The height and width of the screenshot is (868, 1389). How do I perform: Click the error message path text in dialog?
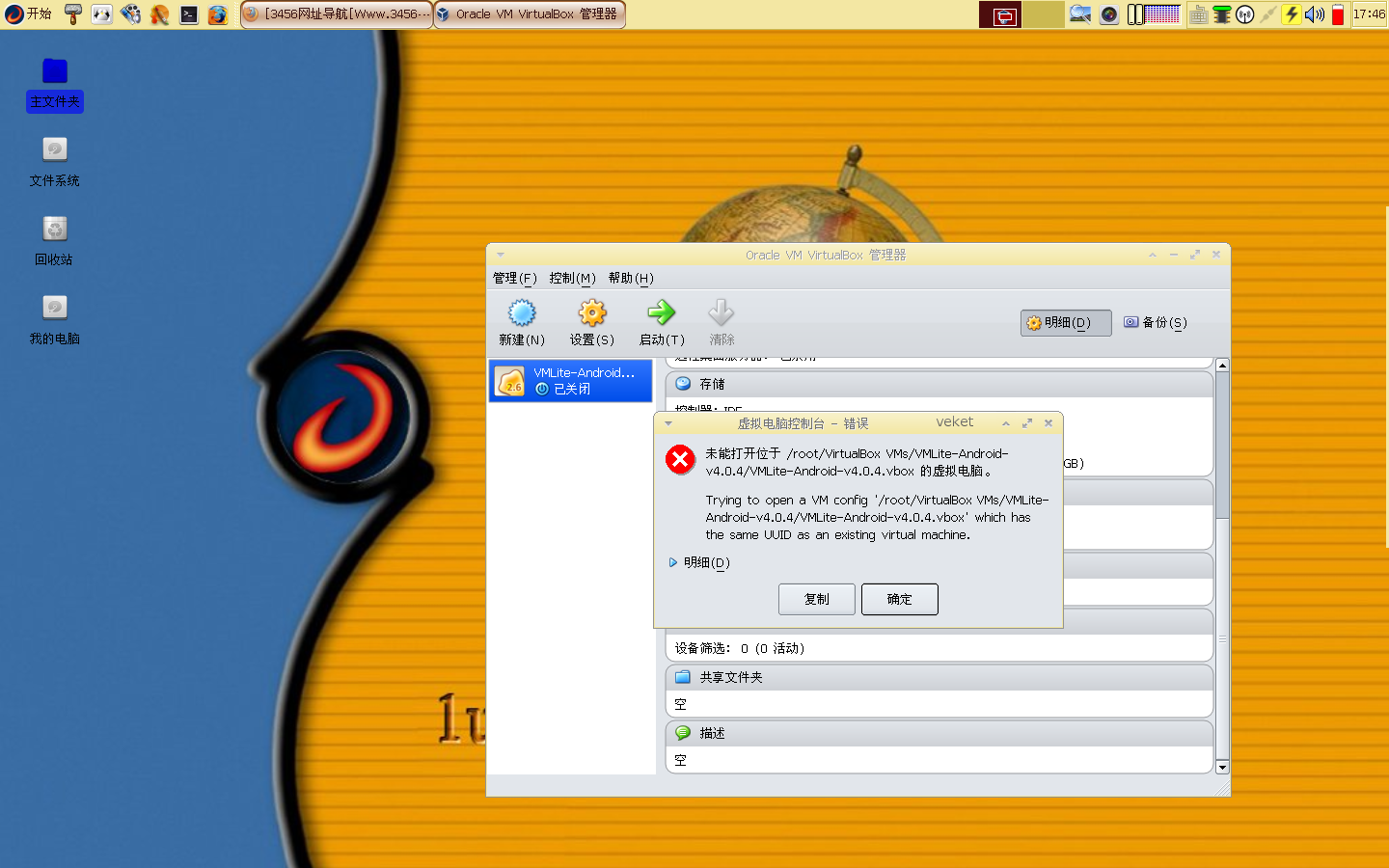click(858, 462)
